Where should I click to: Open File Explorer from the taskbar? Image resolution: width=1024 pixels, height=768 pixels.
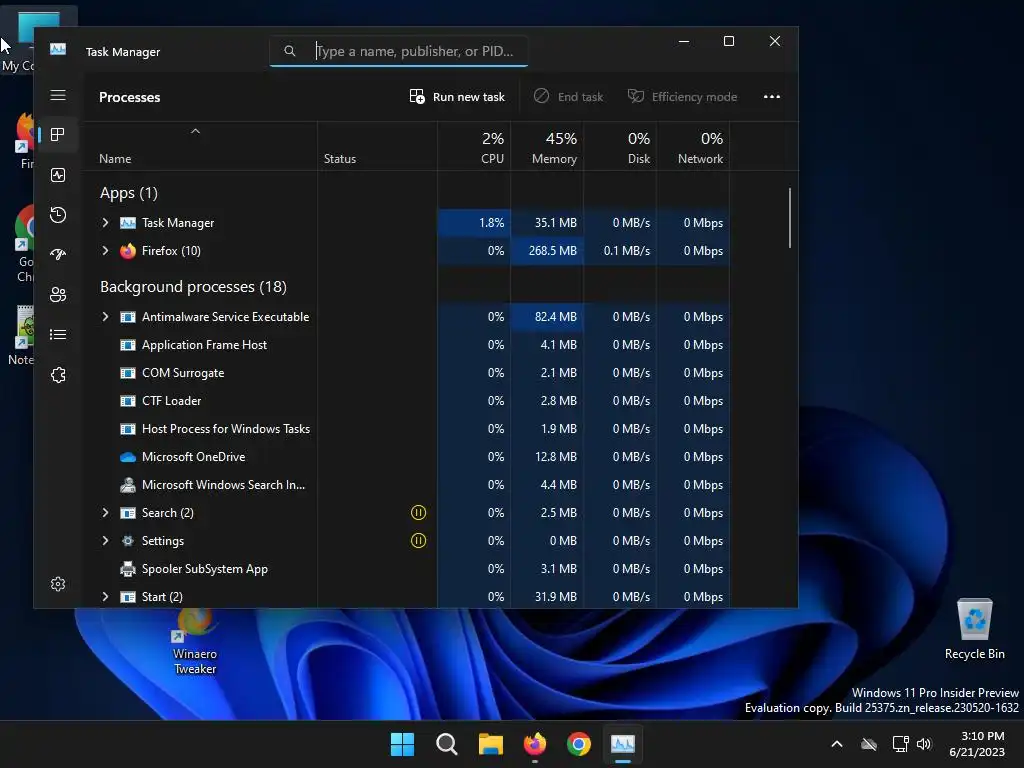click(490, 744)
